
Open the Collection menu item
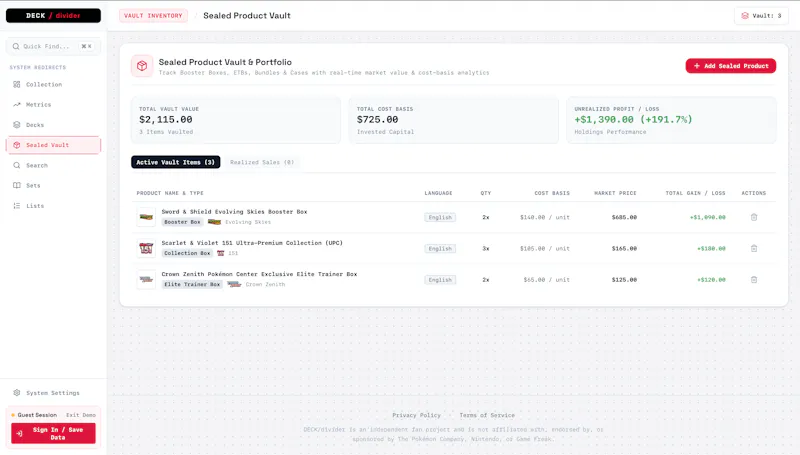[x=53, y=84]
